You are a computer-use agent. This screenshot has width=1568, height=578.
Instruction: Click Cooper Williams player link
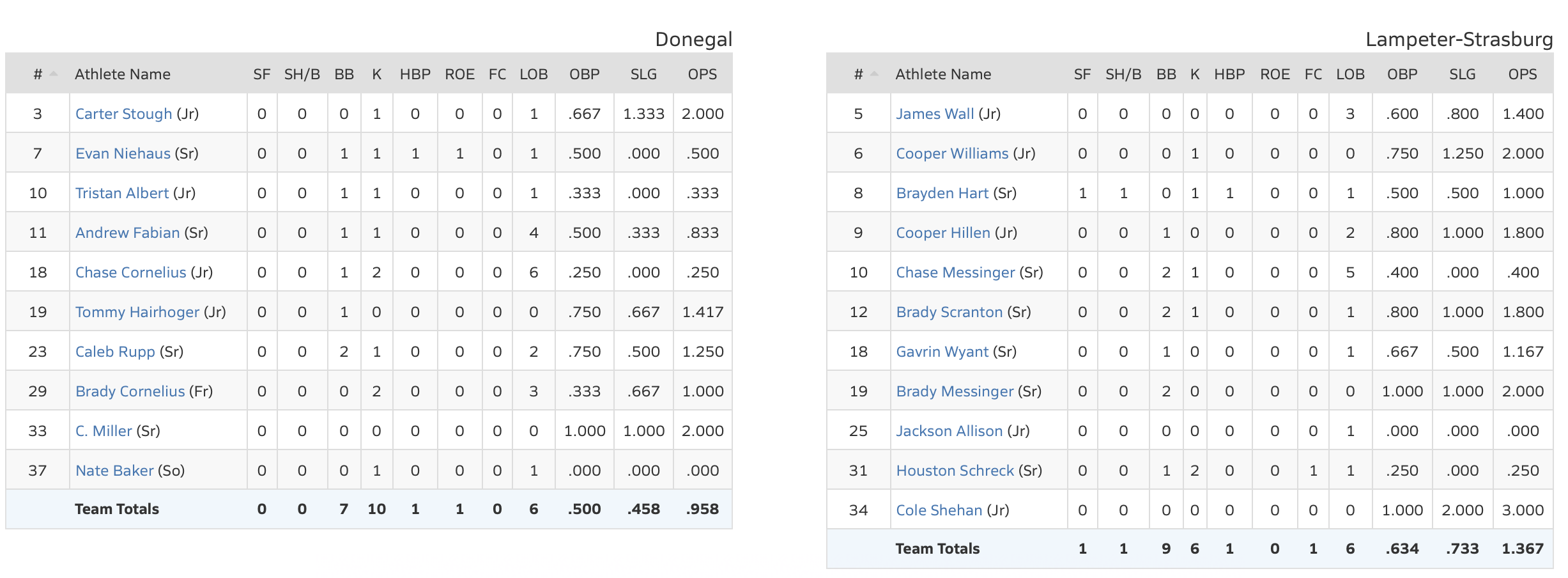[952, 153]
